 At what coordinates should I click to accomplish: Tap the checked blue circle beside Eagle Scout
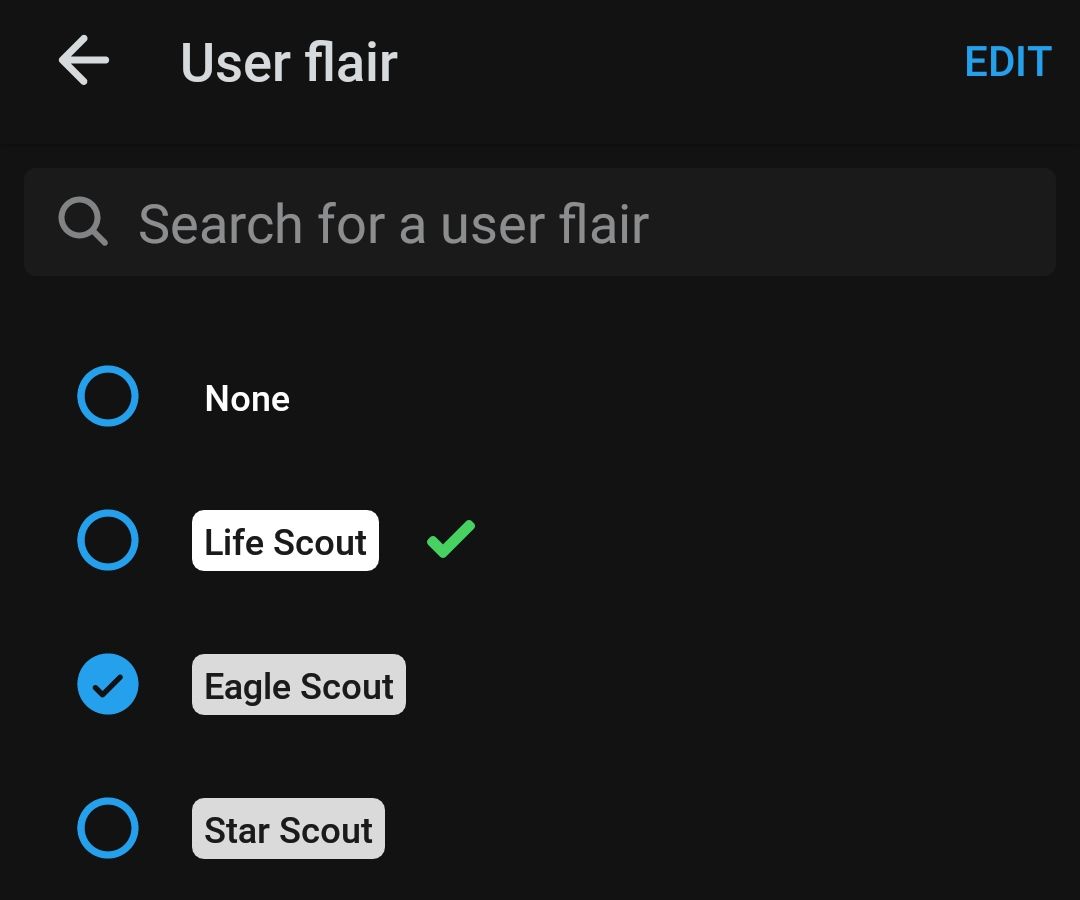107,684
